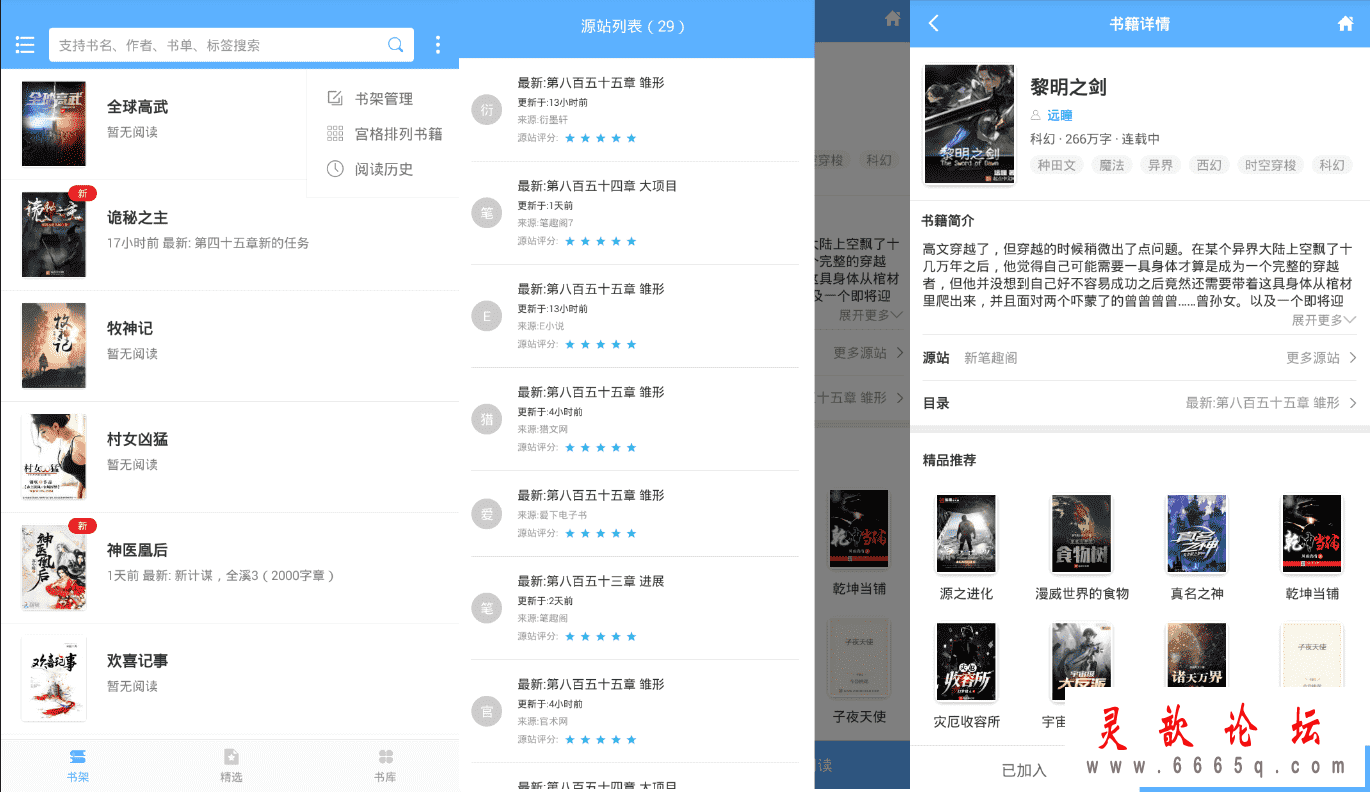
Task: Open 黎明之剑 cover image
Action: tap(969, 125)
